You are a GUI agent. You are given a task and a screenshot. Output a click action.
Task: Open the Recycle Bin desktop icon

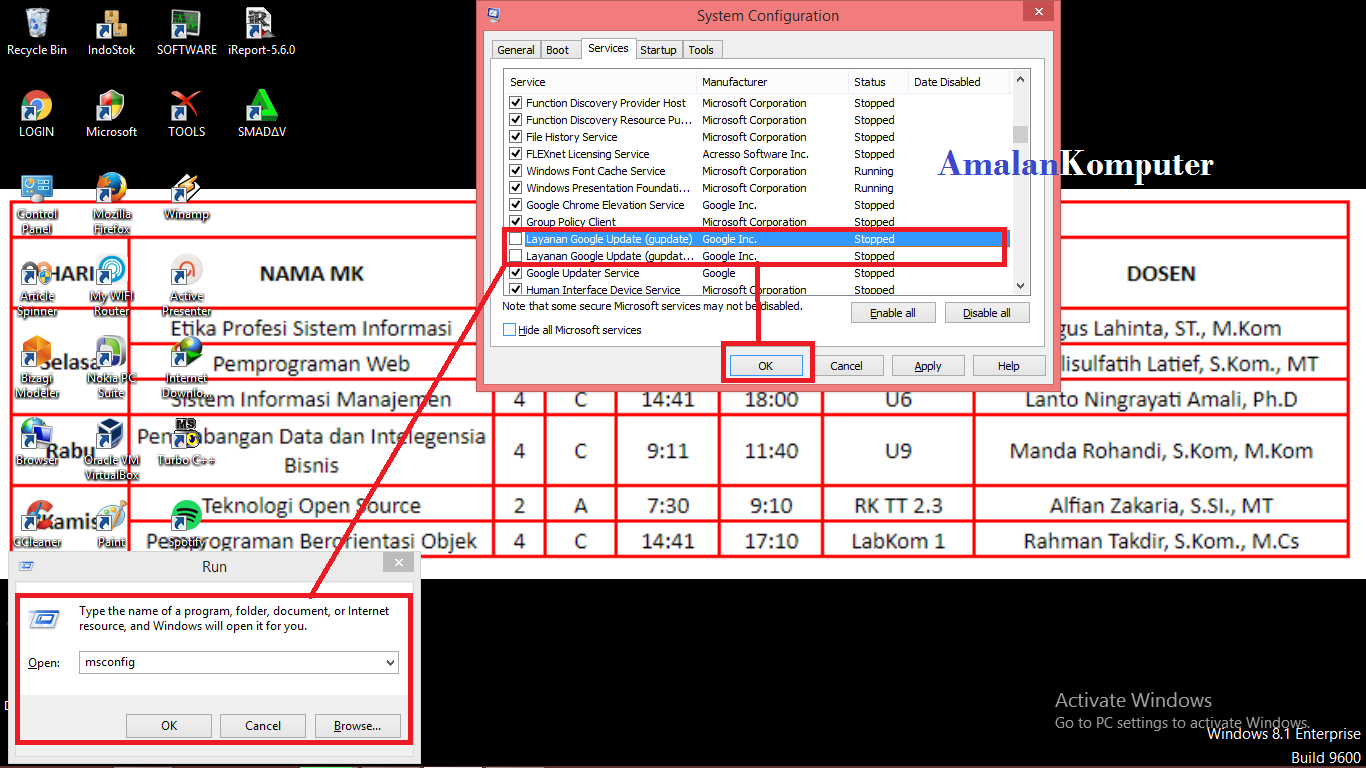click(37, 31)
